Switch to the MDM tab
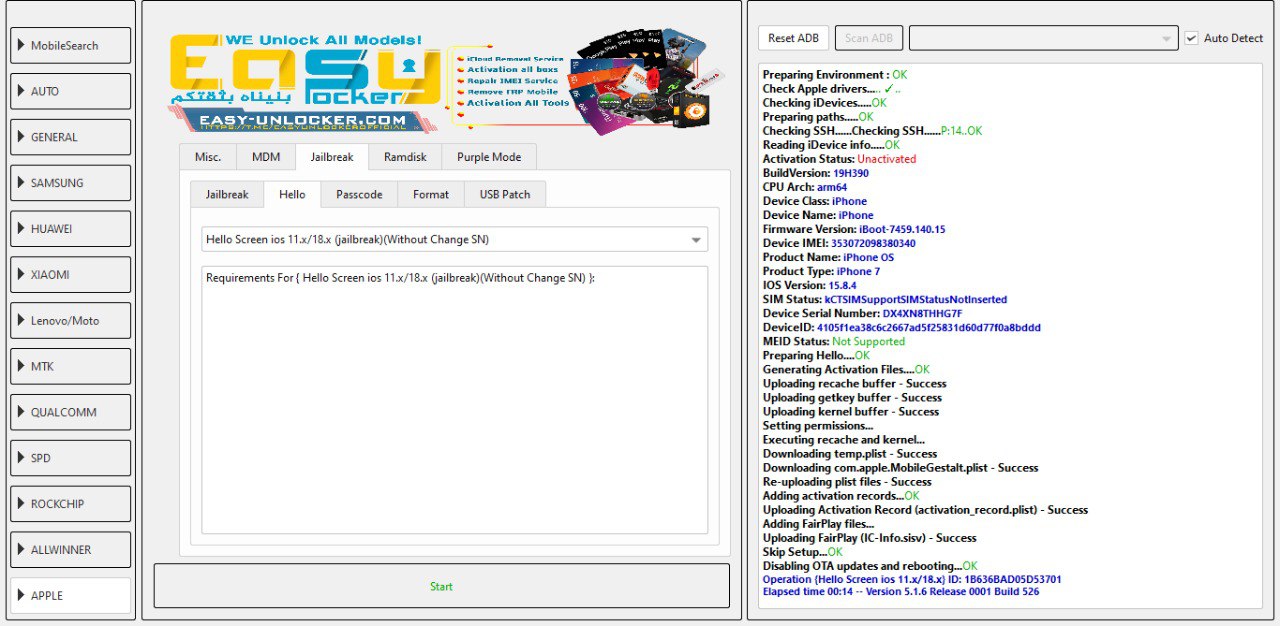1280x626 pixels. tap(266, 157)
